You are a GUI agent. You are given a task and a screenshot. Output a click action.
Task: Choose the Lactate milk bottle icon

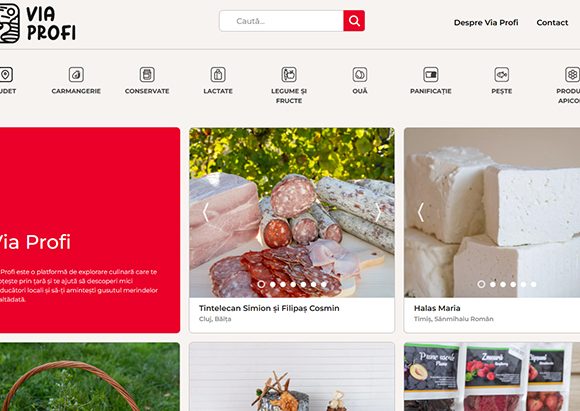218,74
